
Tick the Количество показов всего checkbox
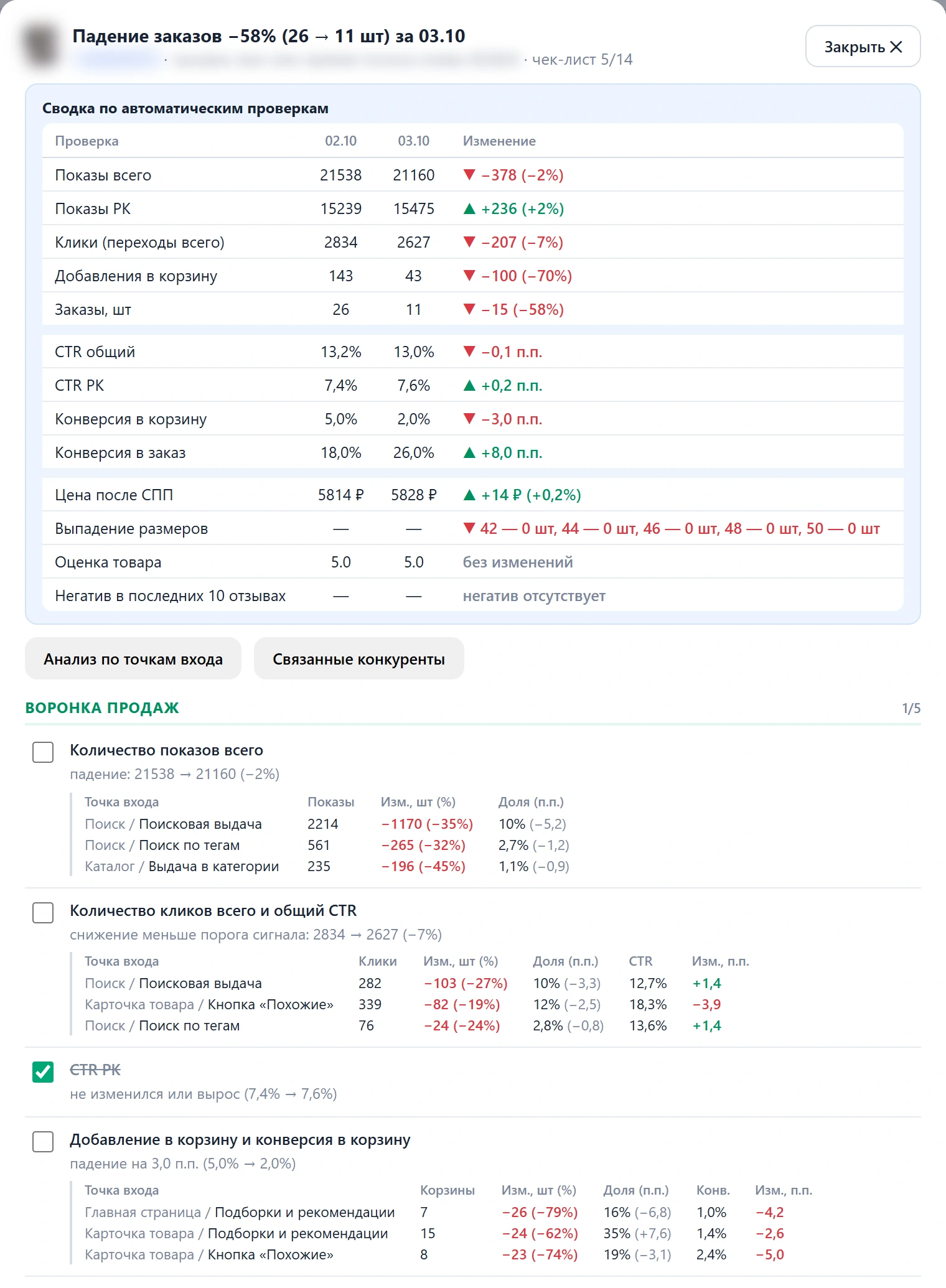click(43, 752)
